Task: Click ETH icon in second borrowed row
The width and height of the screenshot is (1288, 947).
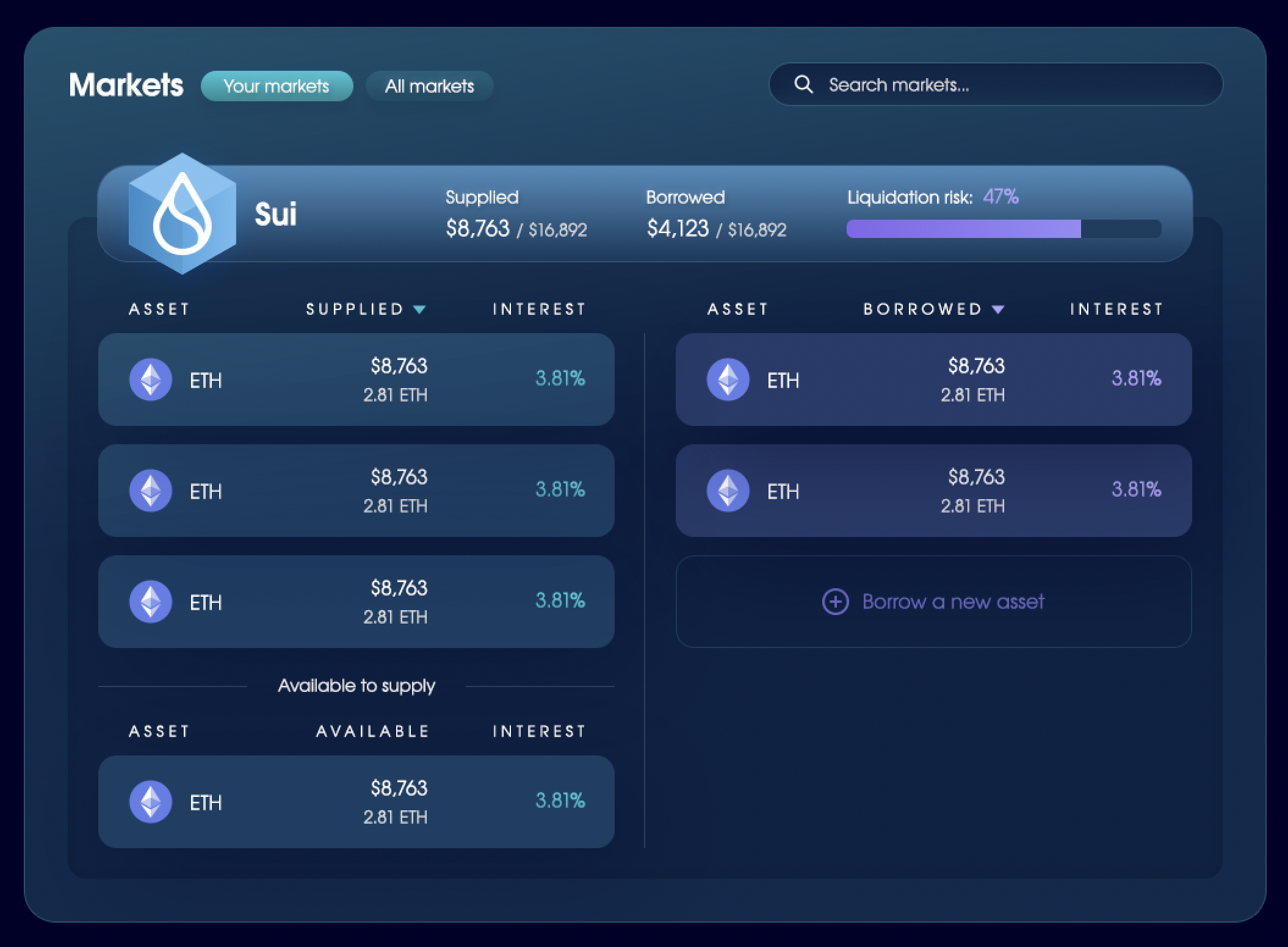Action: [x=728, y=491]
